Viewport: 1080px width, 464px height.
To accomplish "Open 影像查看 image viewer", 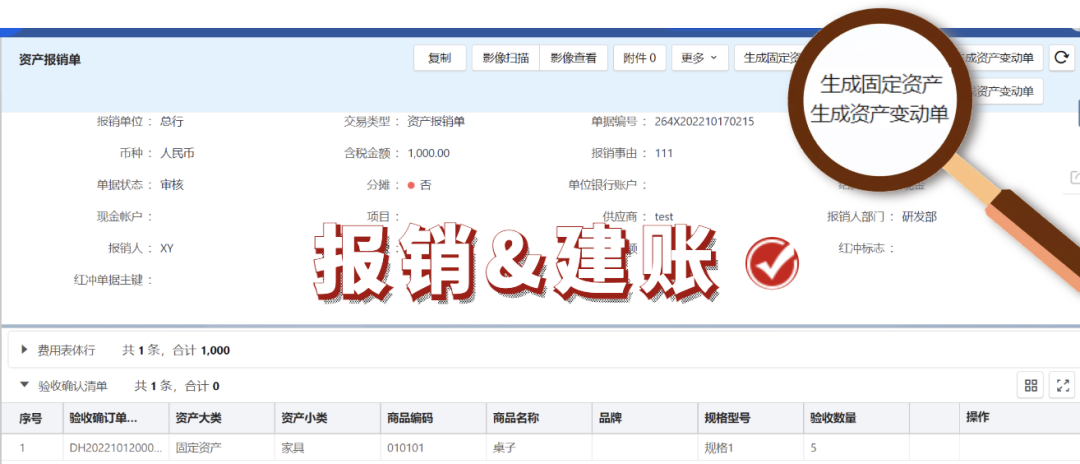I will (x=573, y=58).
